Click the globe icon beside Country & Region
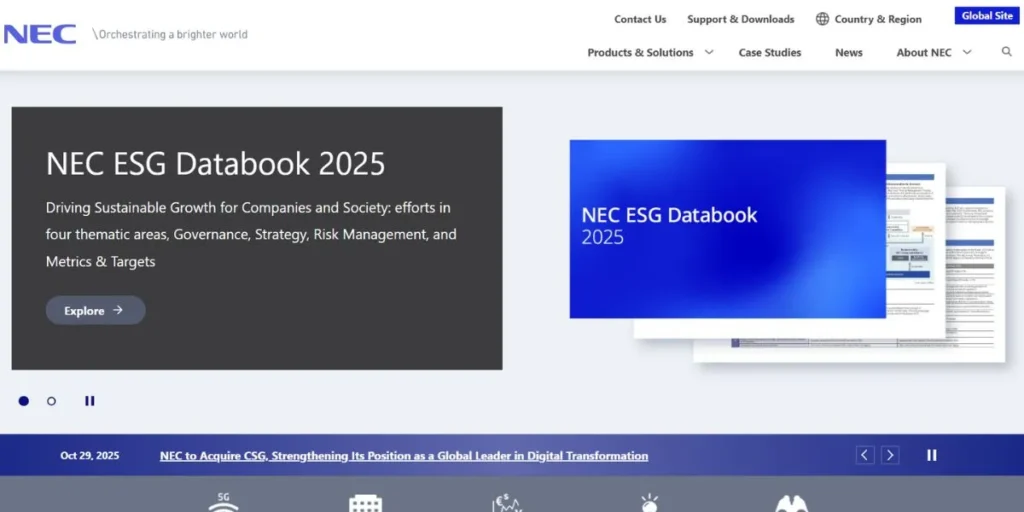The image size is (1024, 512). tap(822, 19)
